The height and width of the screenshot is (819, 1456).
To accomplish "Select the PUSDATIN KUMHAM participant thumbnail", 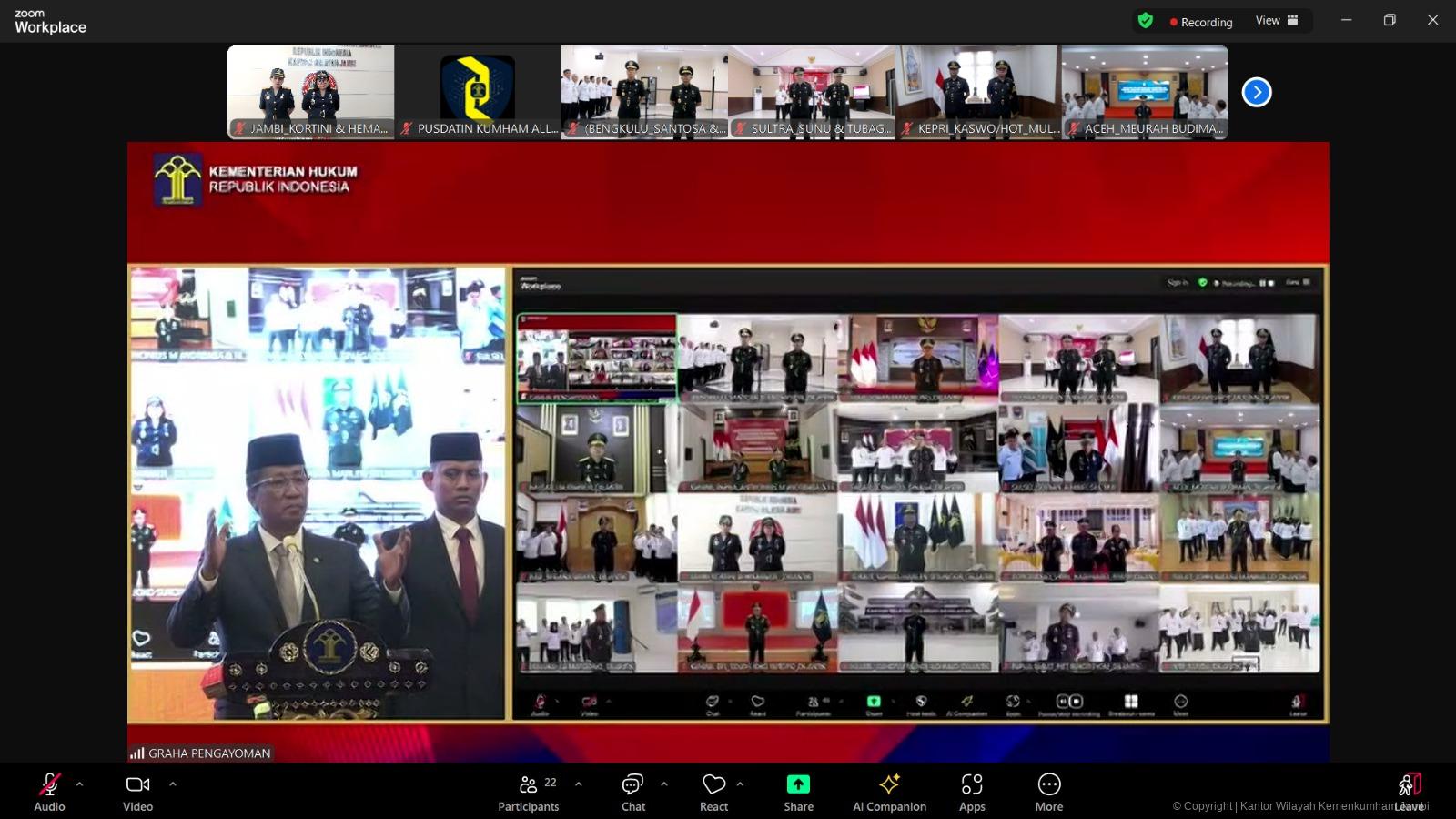I will tap(478, 92).
